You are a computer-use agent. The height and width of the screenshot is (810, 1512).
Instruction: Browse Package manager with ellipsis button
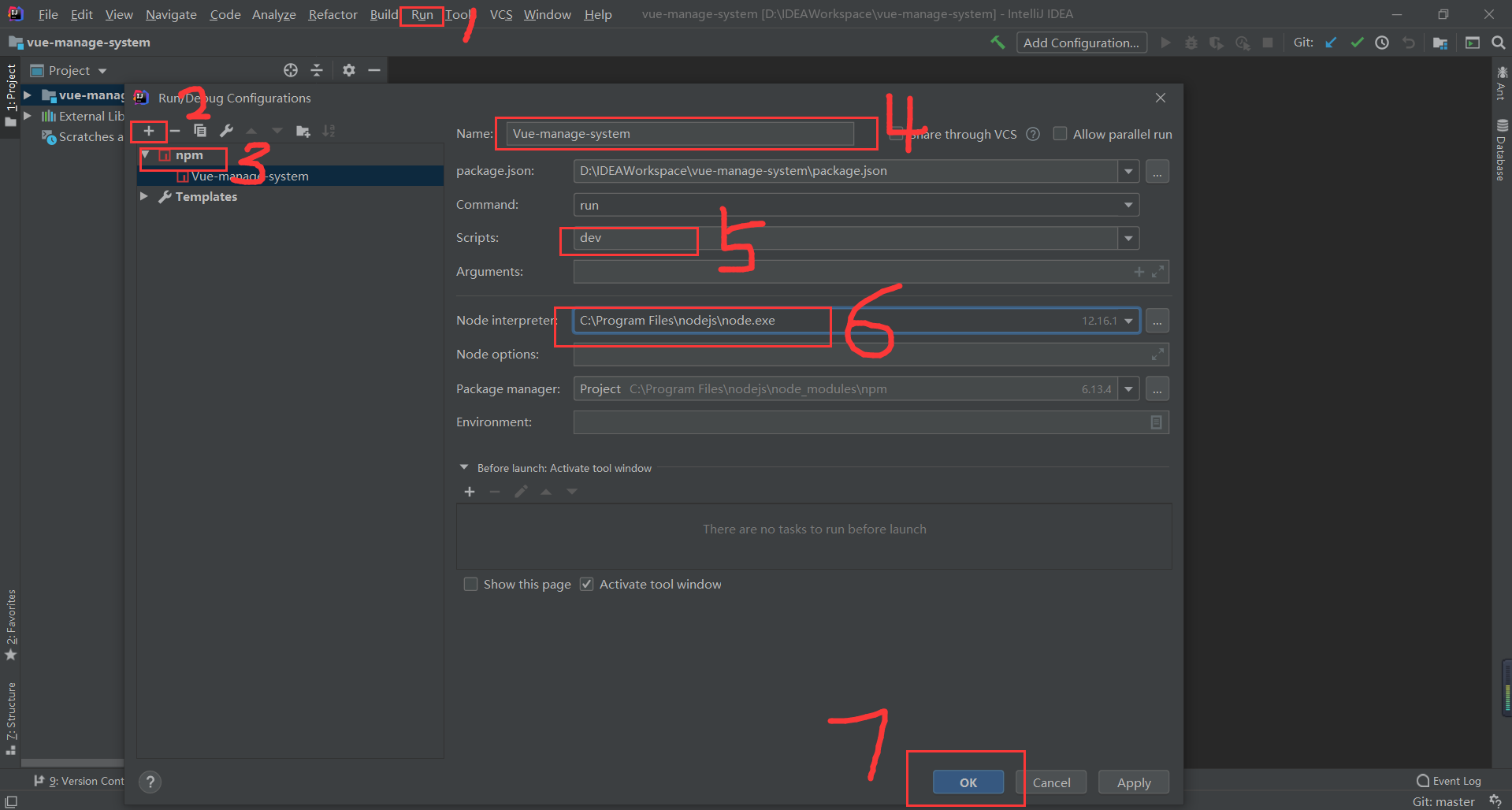pos(1157,389)
